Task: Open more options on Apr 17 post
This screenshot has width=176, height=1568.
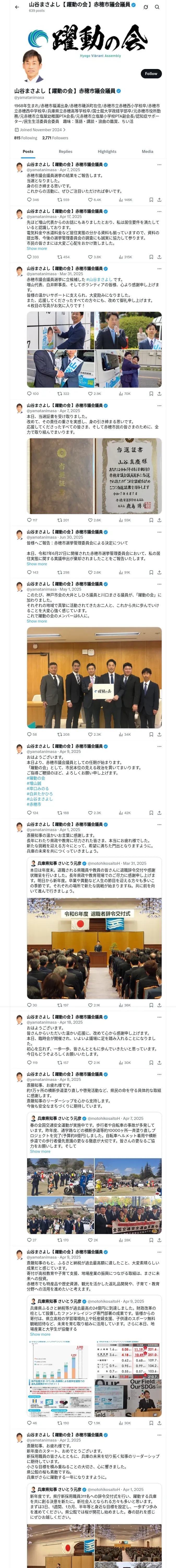Action: pyautogui.click(x=160, y=211)
